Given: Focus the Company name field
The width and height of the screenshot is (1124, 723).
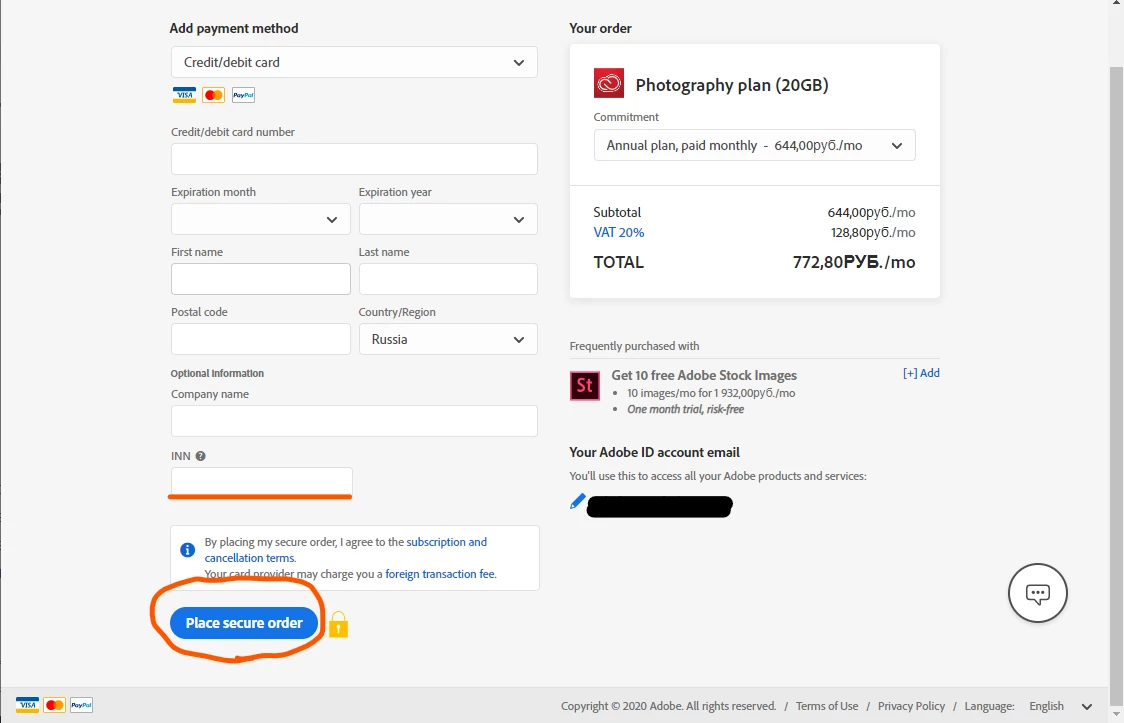Looking at the screenshot, I should (x=354, y=421).
